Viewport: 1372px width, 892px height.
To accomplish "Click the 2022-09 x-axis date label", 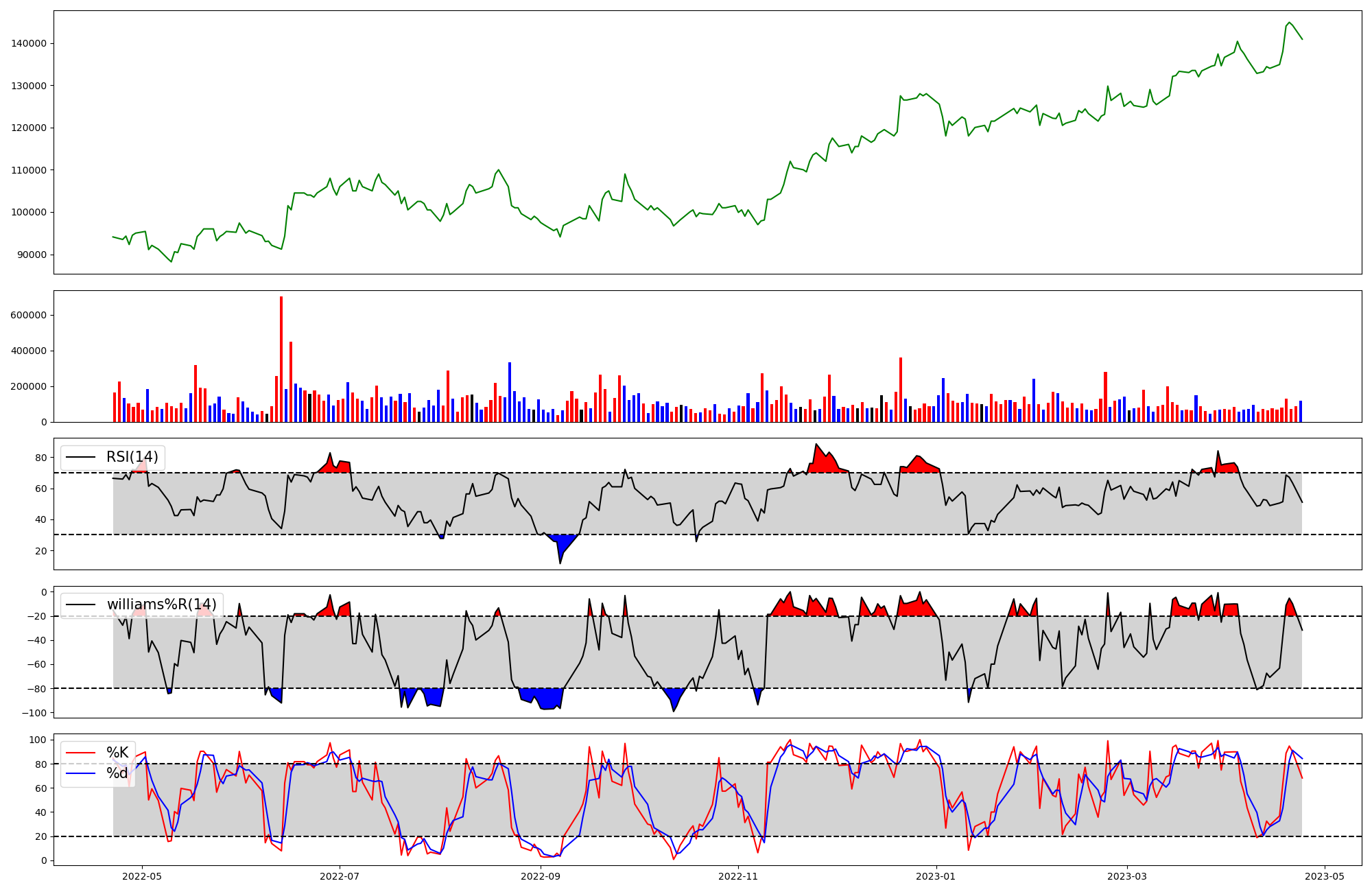I will (x=541, y=876).
